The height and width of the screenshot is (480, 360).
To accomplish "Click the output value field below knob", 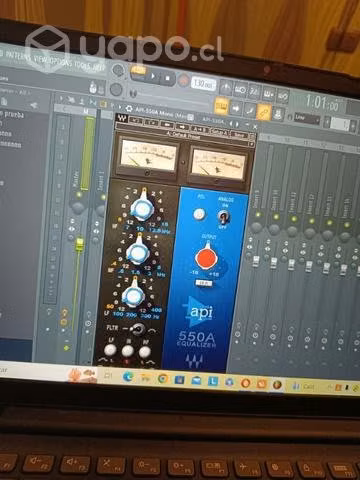I will [203, 283].
